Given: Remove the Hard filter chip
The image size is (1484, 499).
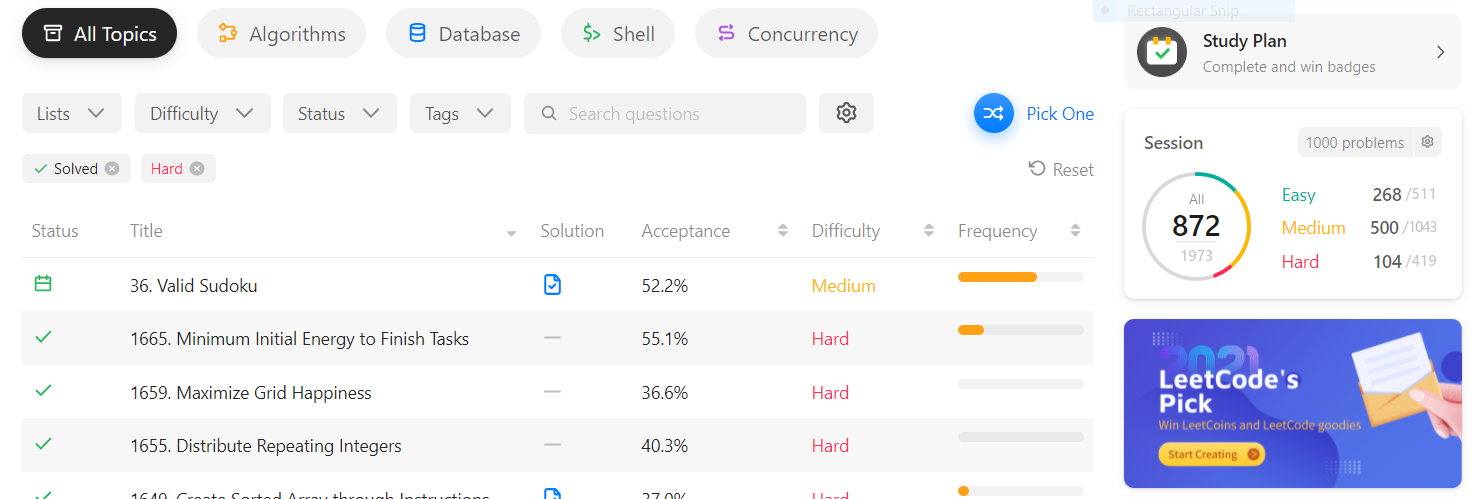Looking at the screenshot, I should [197, 169].
